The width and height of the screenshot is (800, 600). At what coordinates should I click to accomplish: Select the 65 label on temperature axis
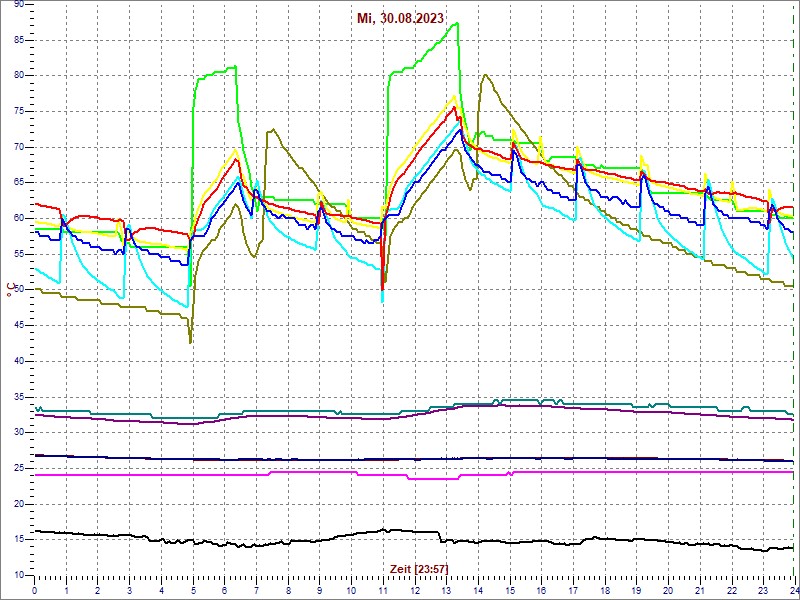(18, 183)
